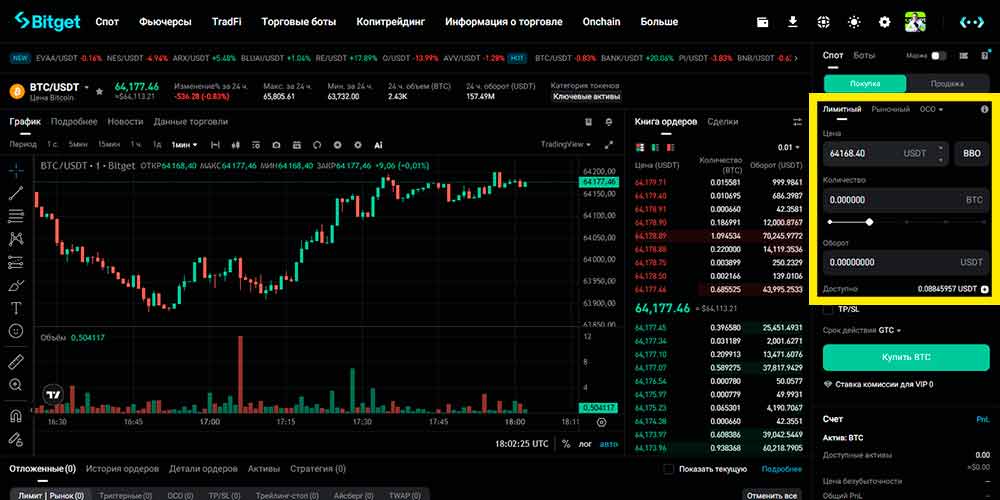Open the GTC срок действия dropdown
The image size is (1000, 500).
point(890,330)
